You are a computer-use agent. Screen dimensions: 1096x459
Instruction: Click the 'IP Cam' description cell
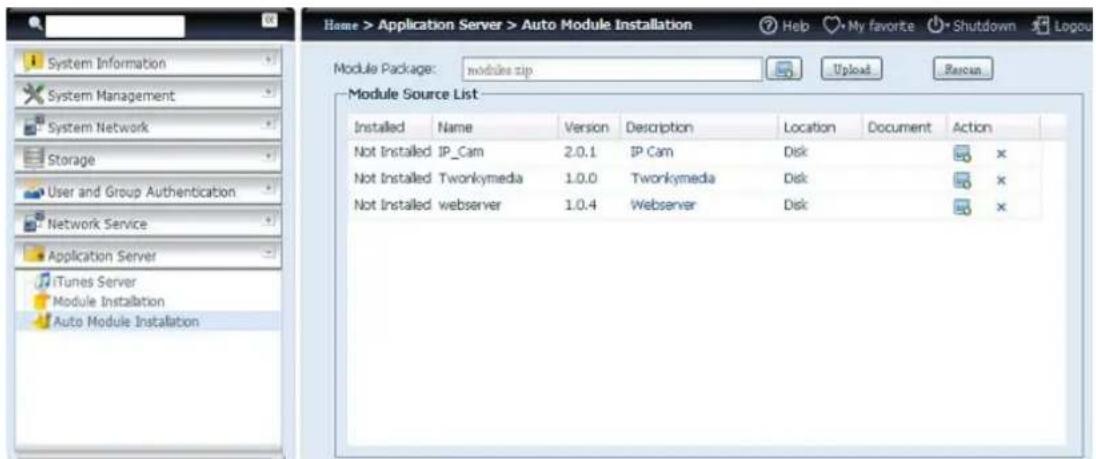pos(649,154)
